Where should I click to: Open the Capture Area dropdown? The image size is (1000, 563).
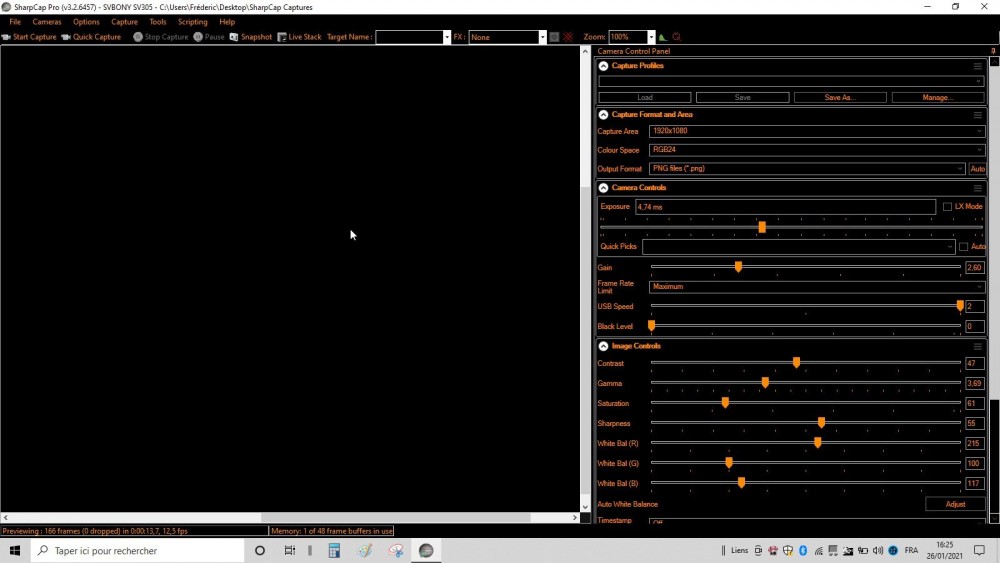pos(817,131)
